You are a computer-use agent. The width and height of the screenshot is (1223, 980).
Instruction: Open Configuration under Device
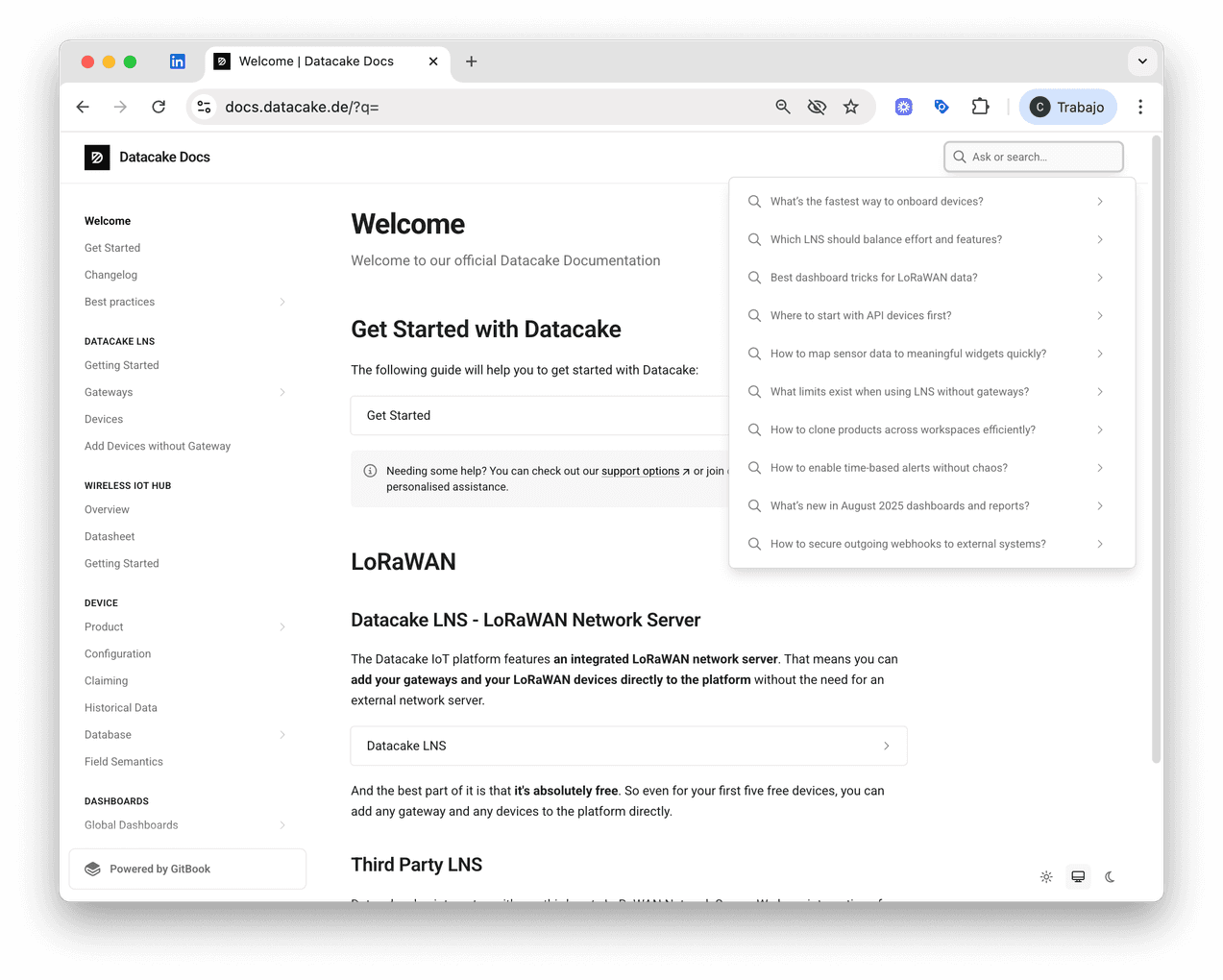click(x=117, y=653)
